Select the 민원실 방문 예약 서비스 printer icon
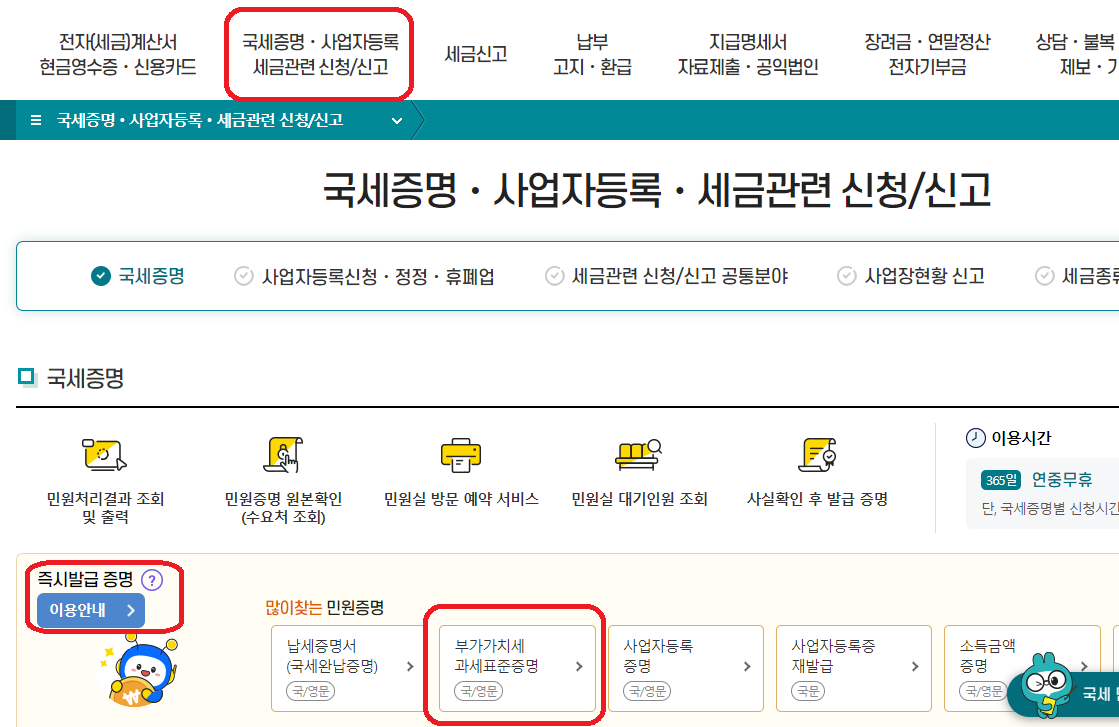The width and height of the screenshot is (1119, 727). (x=459, y=457)
